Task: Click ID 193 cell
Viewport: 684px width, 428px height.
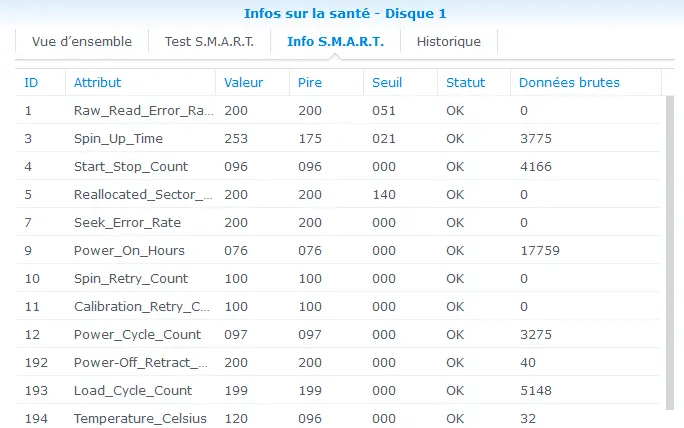Action: tap(36, 390)
